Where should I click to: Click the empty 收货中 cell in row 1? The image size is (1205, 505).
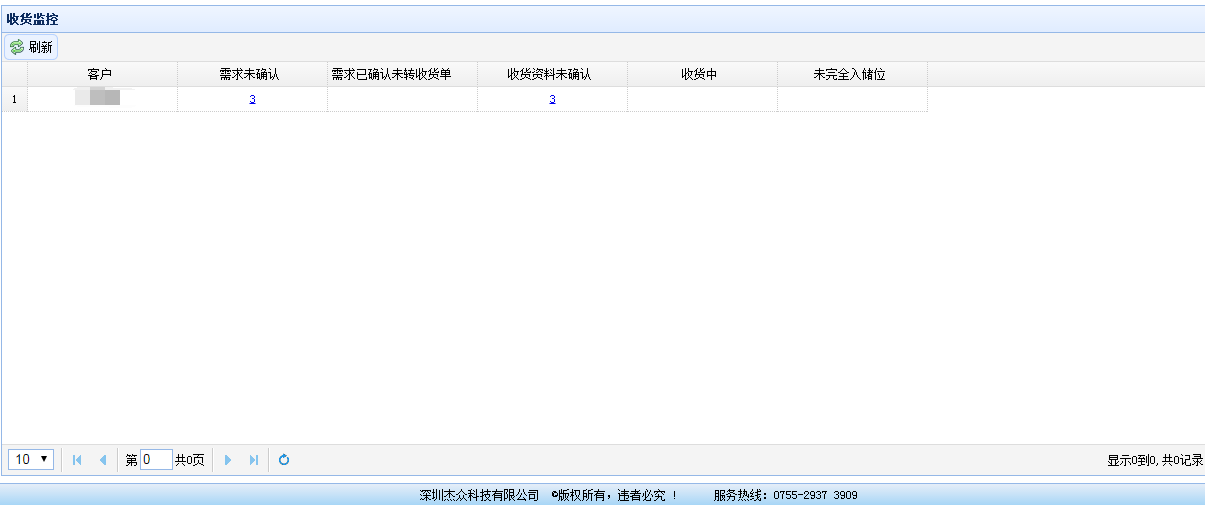click(x=702, y=99)
